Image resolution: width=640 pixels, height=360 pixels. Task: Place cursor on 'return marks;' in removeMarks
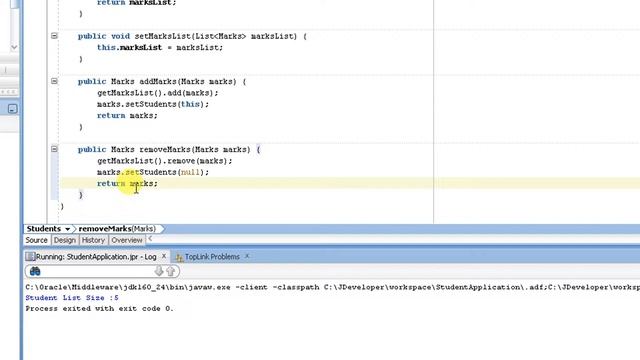(x=127, y=184)
